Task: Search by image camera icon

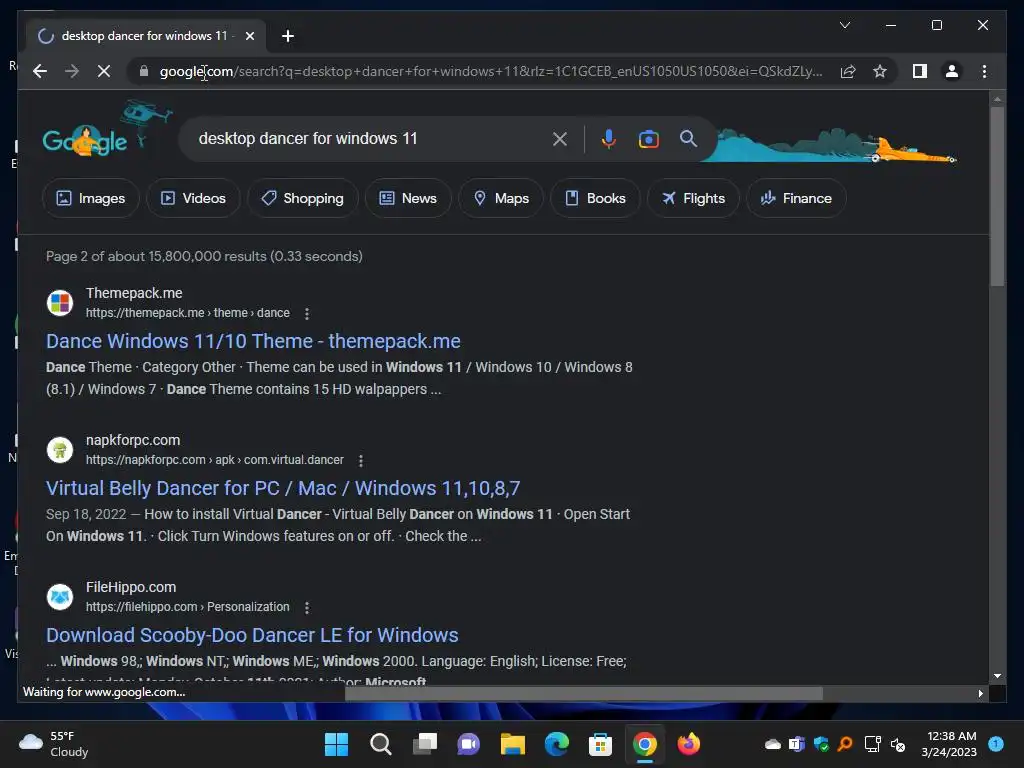Action: 648,138
